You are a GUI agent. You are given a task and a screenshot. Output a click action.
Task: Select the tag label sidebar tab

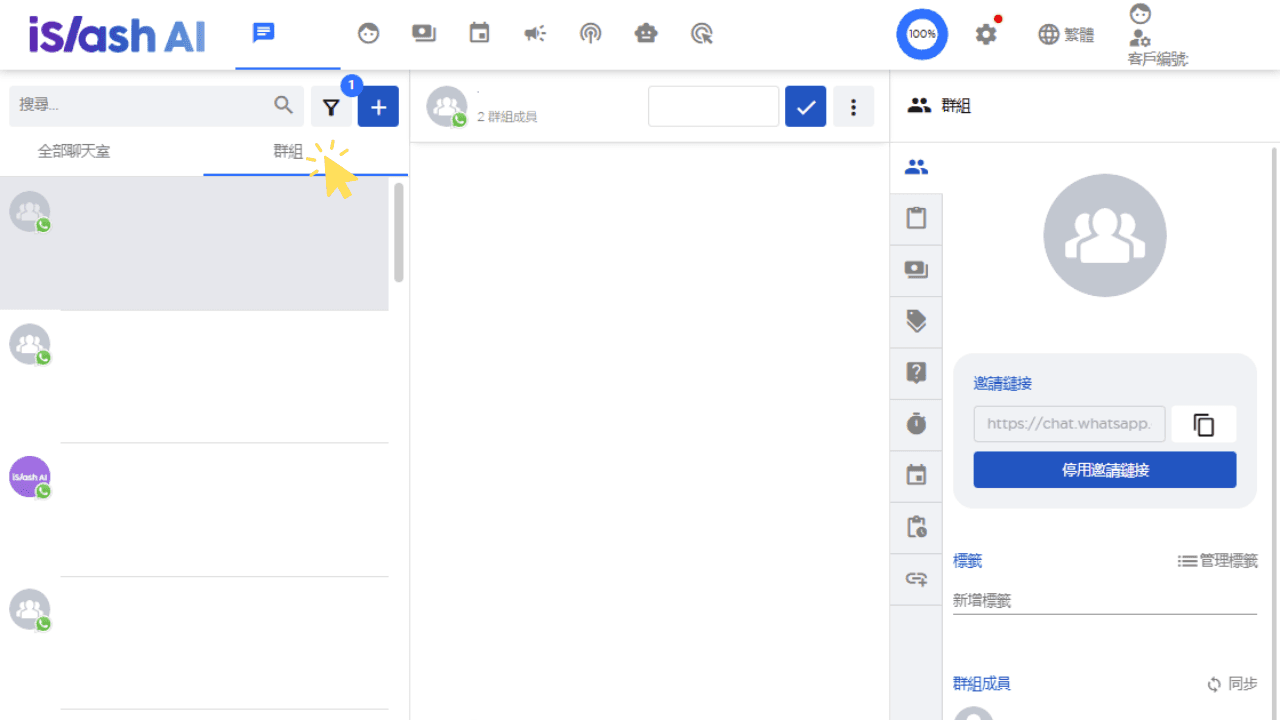(916, 321)
